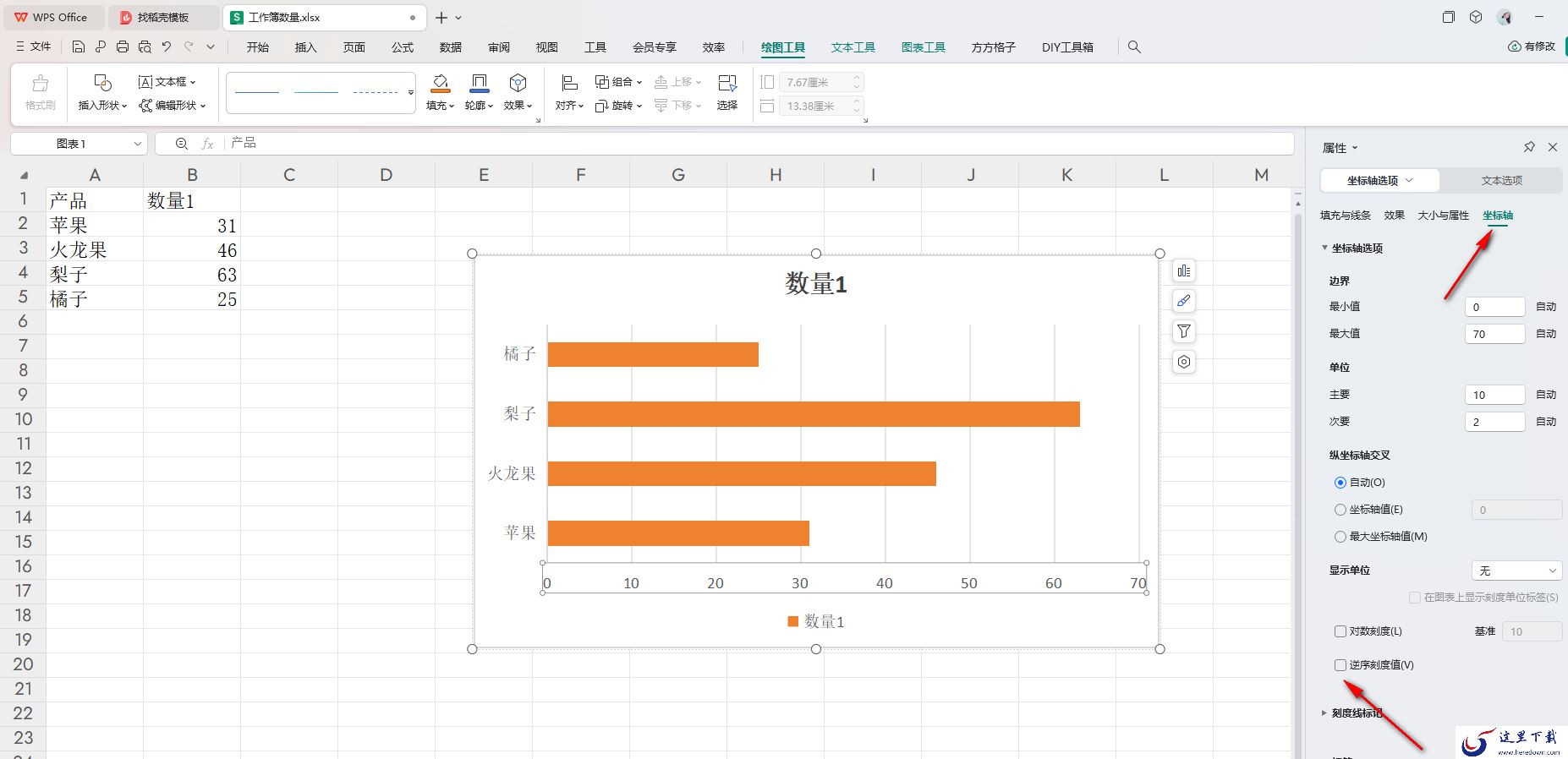Open the quick access toolbar customize arrow
Viewport: 1568px width, 759px height.
pyautogui.click(x=211, y=46)
